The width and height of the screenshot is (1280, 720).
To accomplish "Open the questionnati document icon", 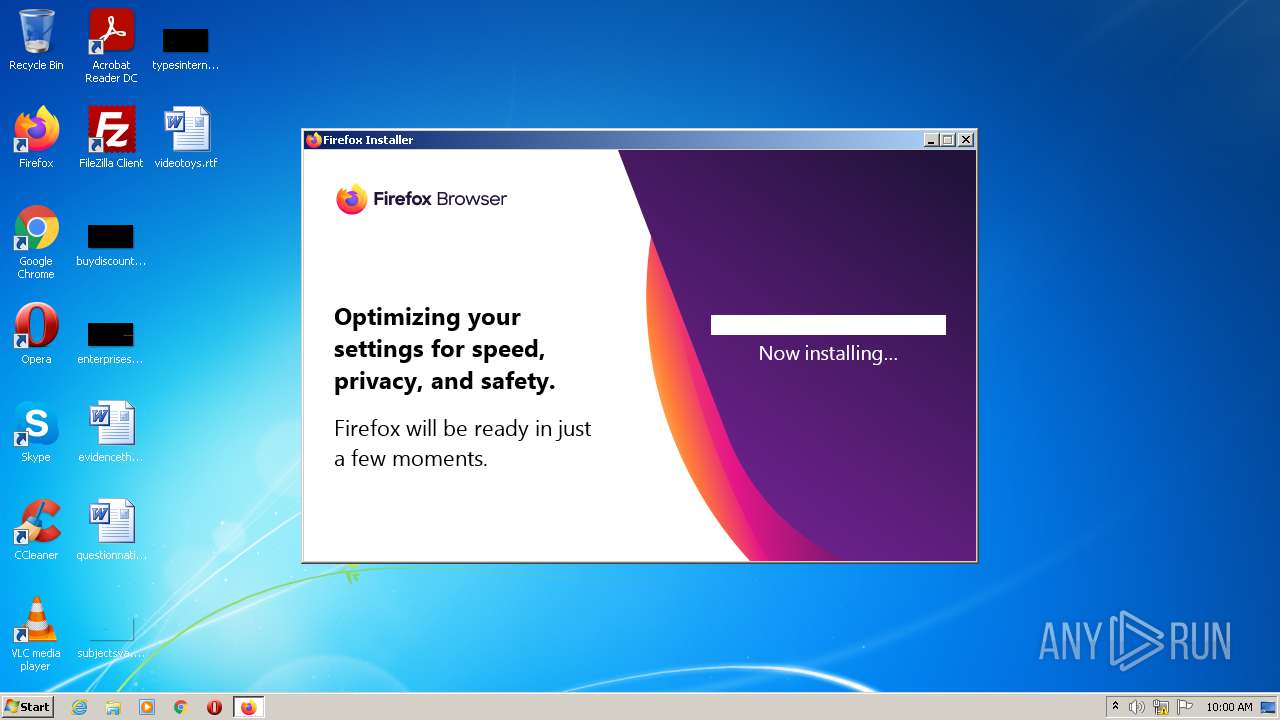I will click(x=111, y=529).
